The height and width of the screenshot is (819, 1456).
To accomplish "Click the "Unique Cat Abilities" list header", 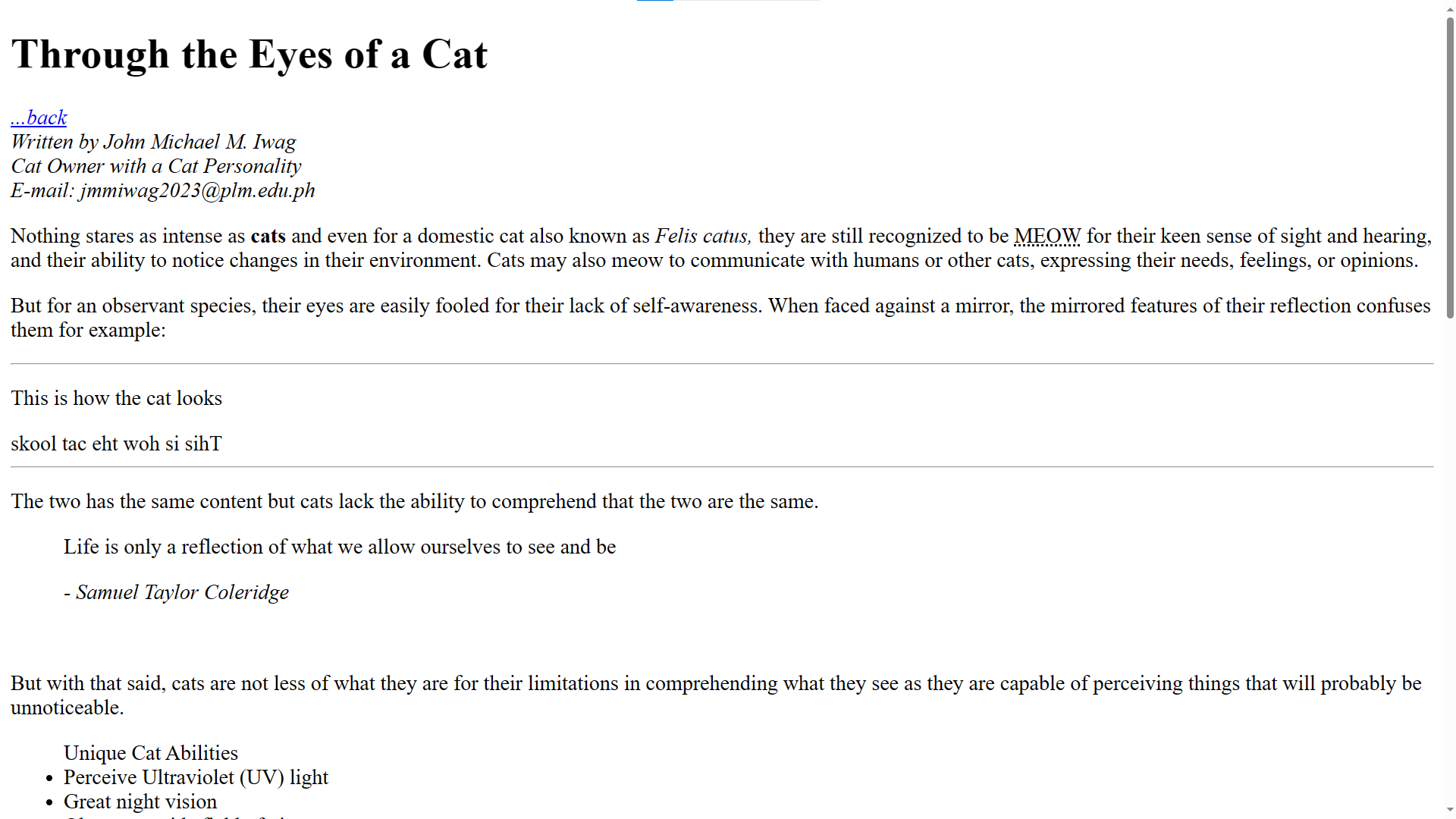I will coord(151,753).
